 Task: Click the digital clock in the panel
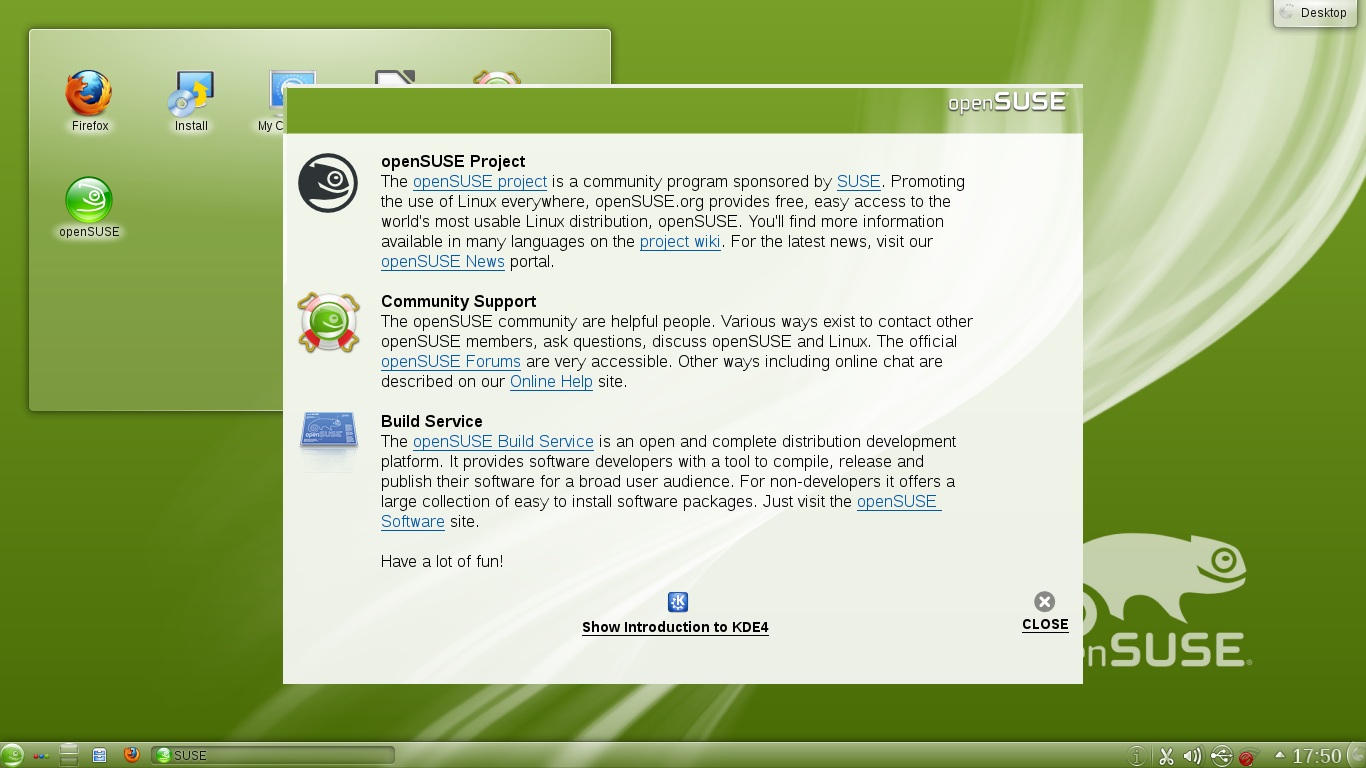[1317, 756]
